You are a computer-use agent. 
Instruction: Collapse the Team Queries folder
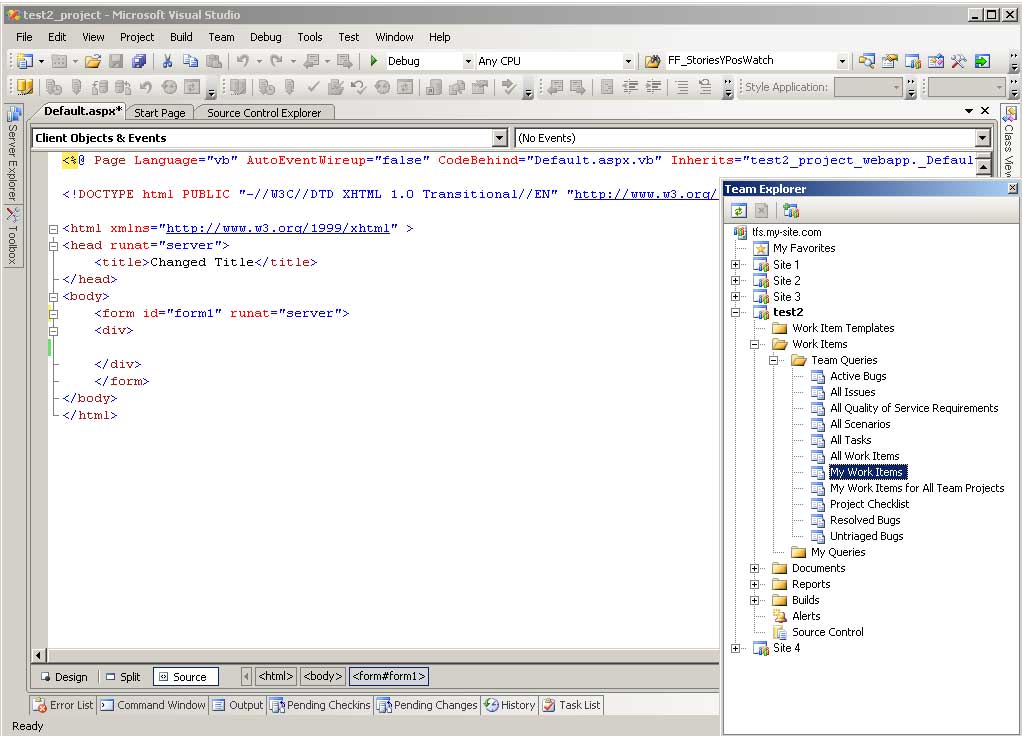773,360
